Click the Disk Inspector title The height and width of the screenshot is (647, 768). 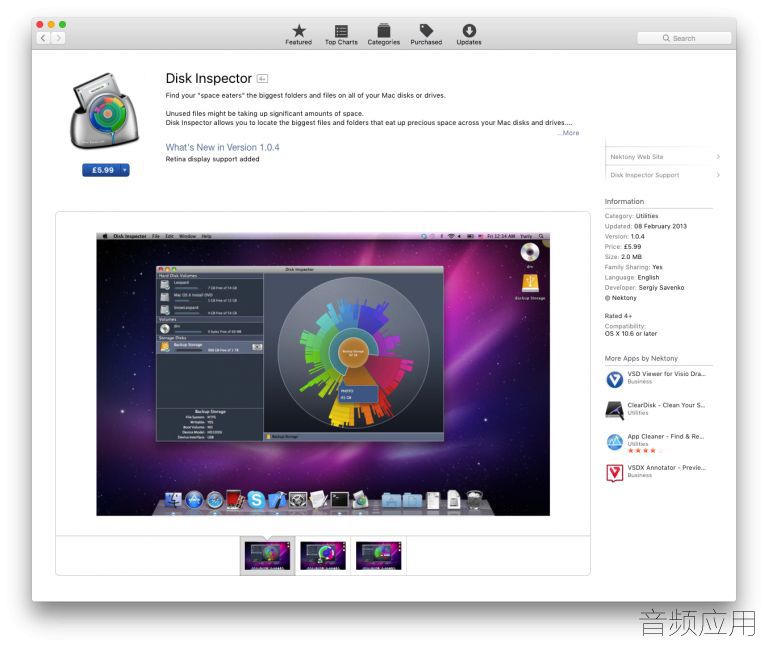[209, 78]
